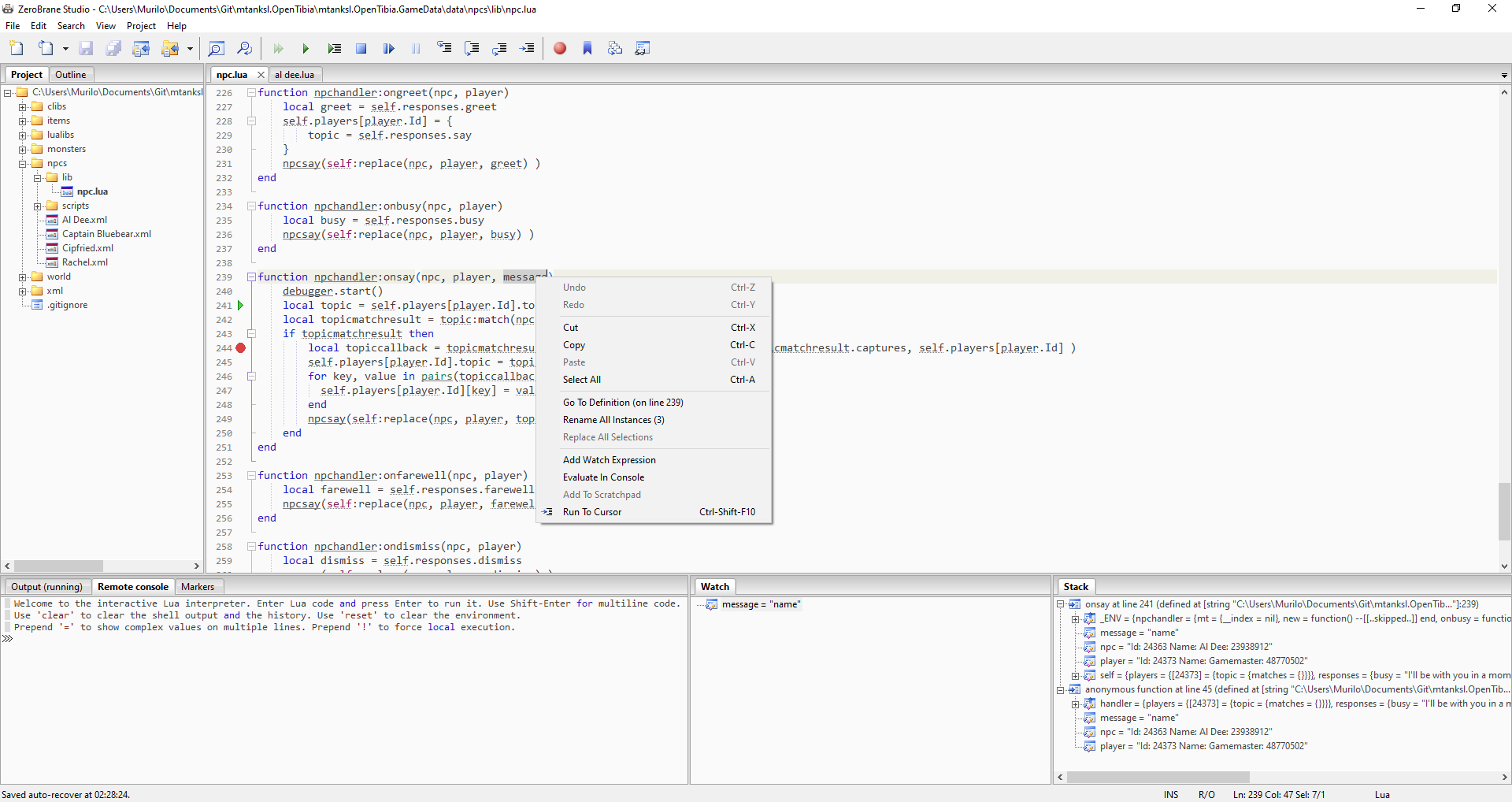Toggle a bookmark using the blue bookmark icon
1512x802 pixels.
587,48
